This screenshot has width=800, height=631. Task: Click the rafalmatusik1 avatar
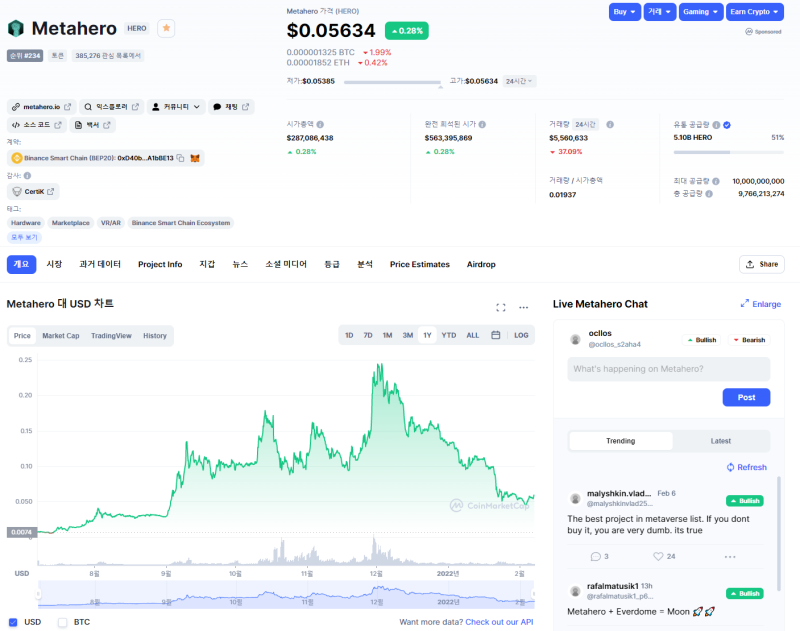click(576, 591)
